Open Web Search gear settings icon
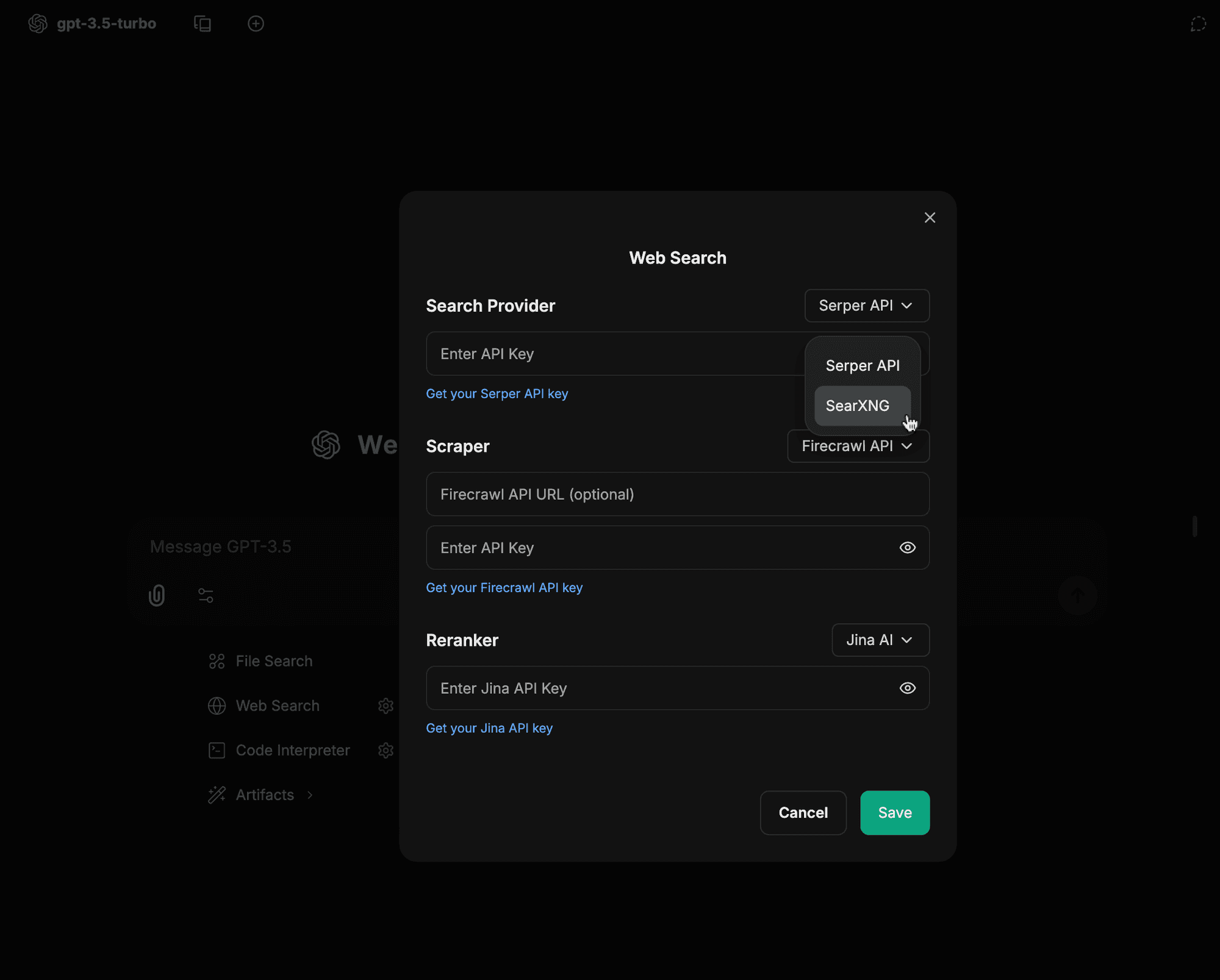This screenshot has width=1220, height=980. 386,706
